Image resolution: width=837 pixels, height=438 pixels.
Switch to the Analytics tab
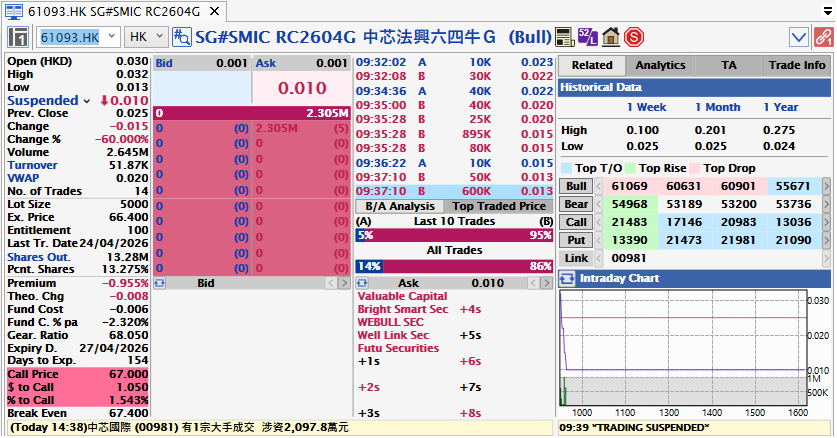pos(661,65)
